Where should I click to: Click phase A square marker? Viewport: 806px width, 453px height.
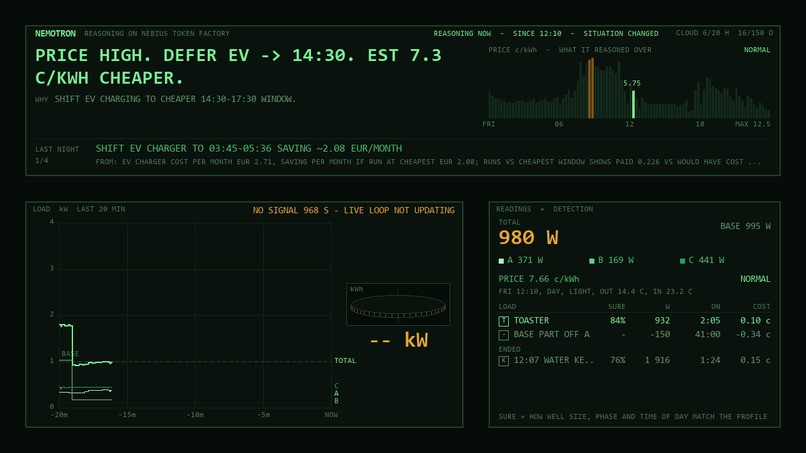click(501, 261)
